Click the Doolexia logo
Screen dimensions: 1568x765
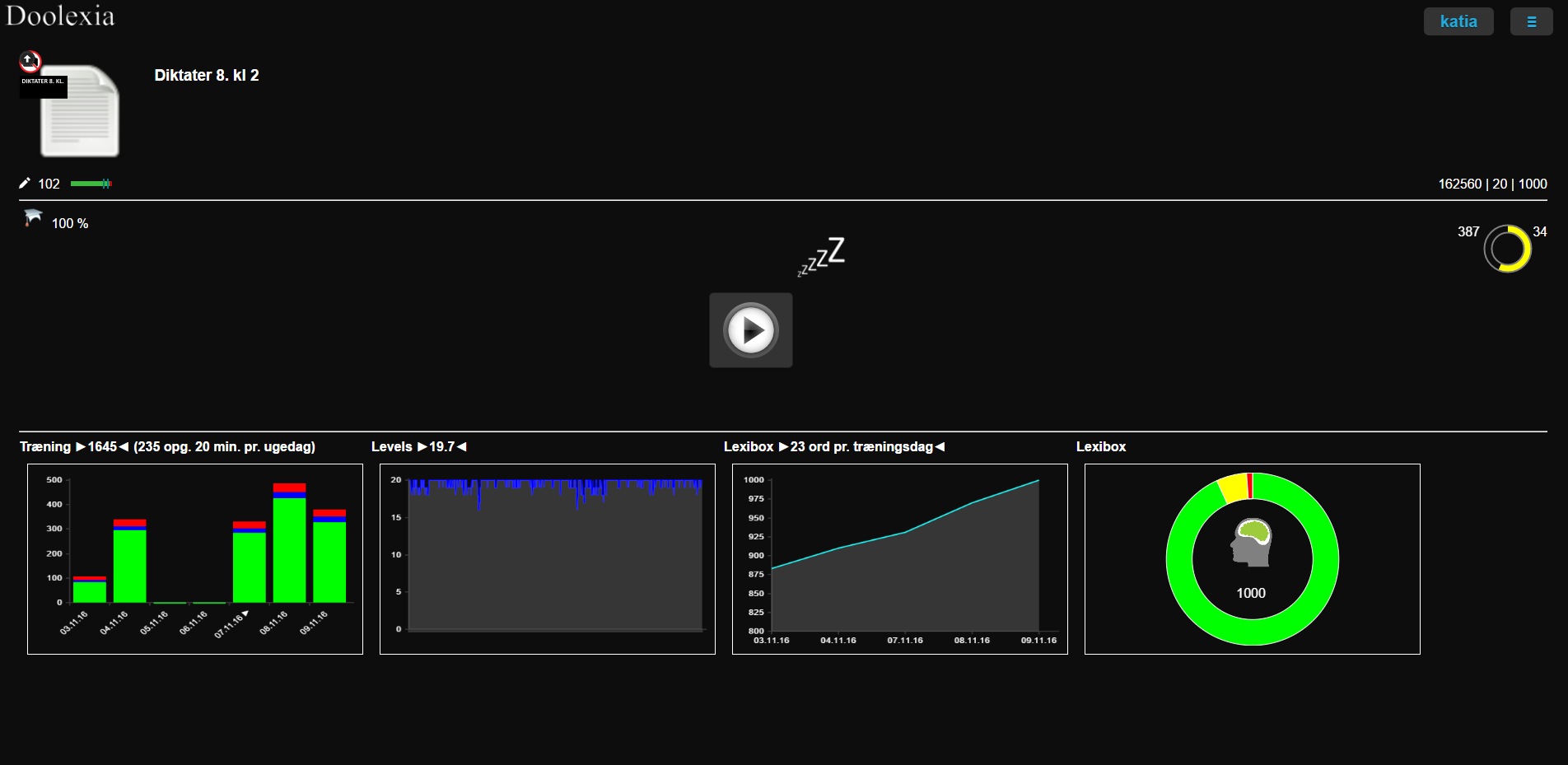(x=60, y=16)
